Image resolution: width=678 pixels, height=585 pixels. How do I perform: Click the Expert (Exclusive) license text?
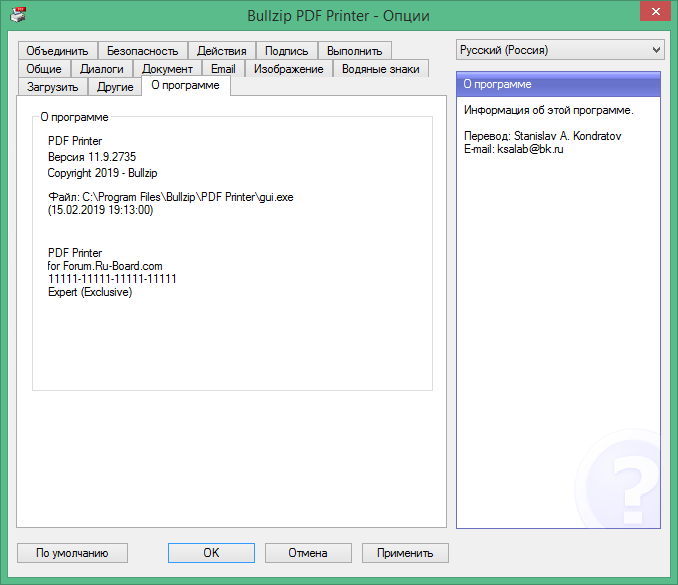(90, 292)
